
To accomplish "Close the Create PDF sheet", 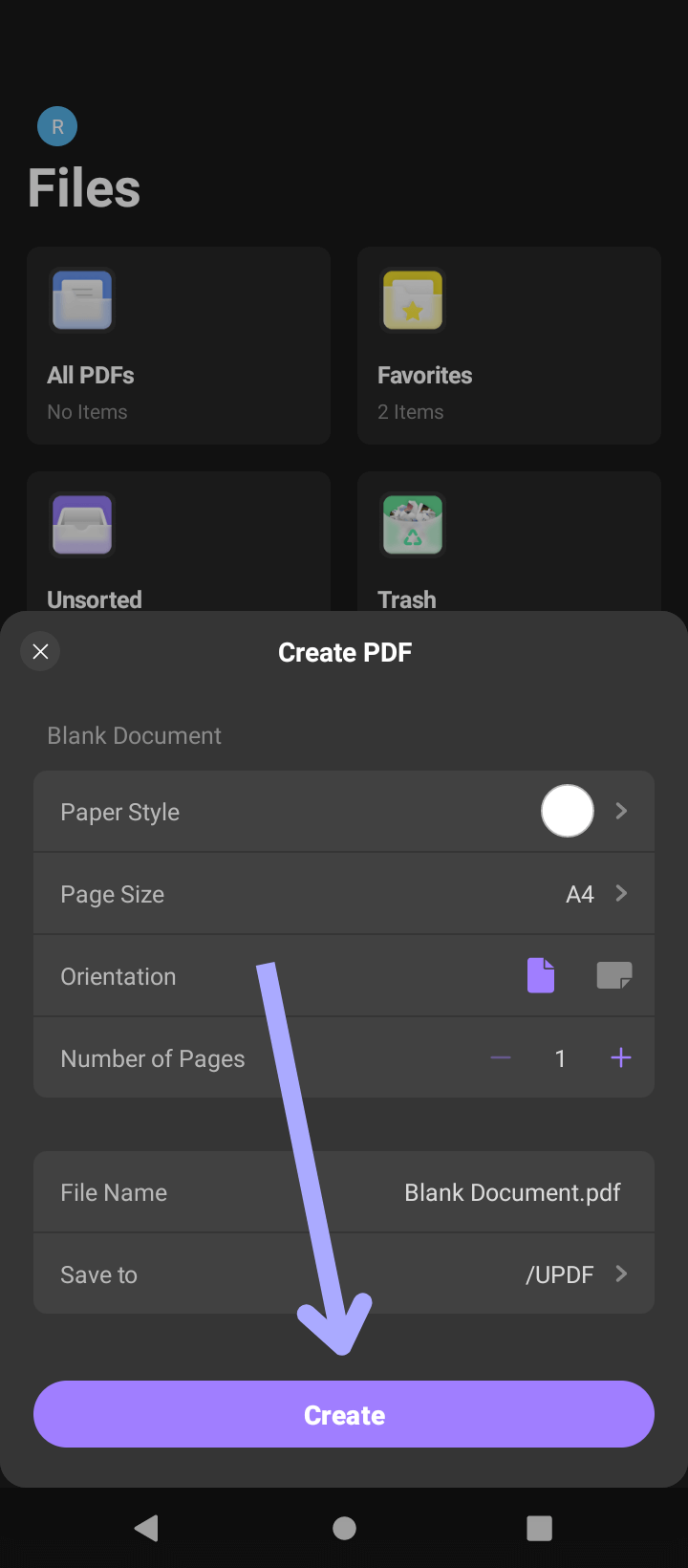I will [x=40, y=651].
